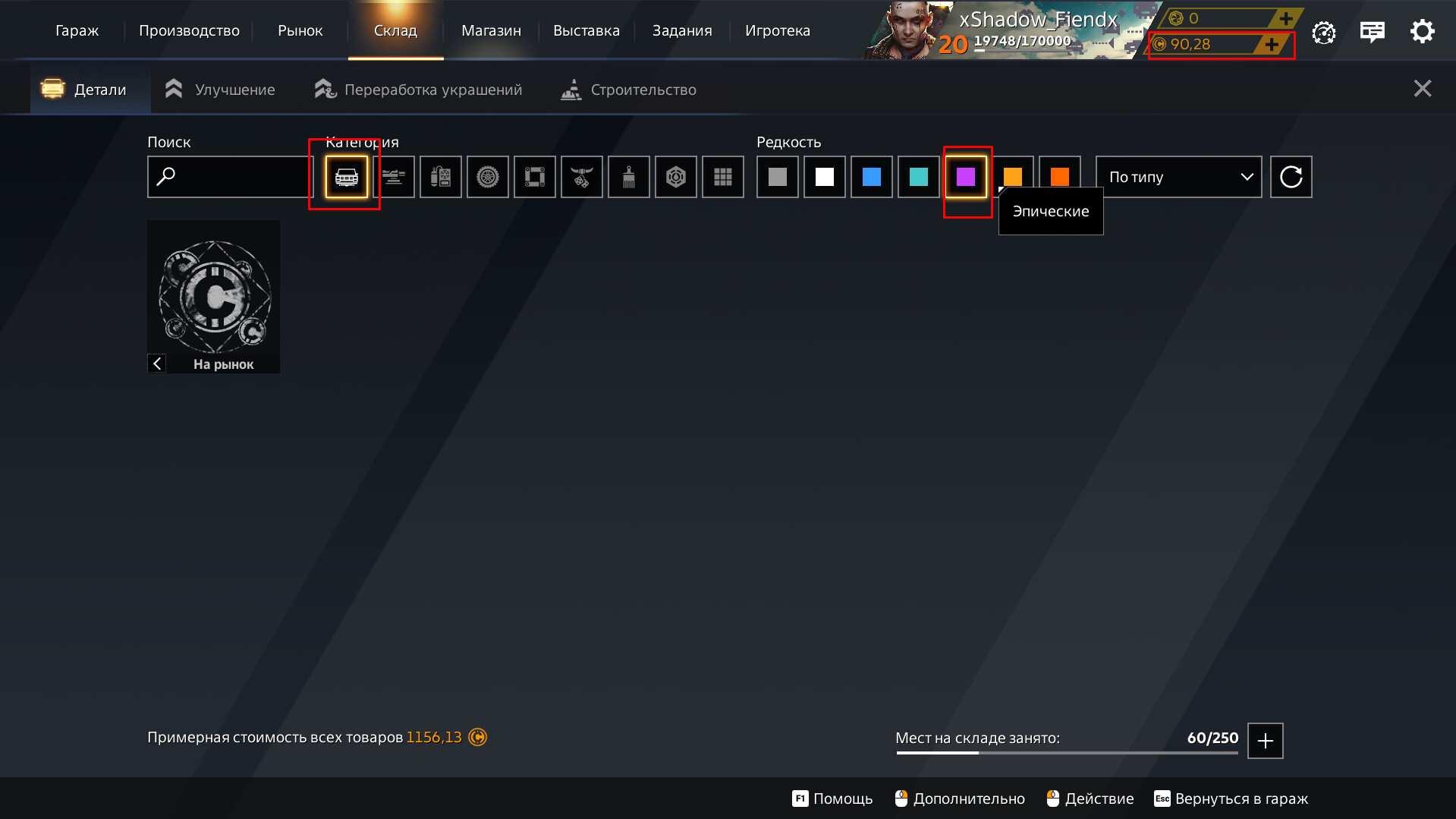Open Производство menu
The height and width of the screenshot is (819, 1456).
[x=189, y=31]
